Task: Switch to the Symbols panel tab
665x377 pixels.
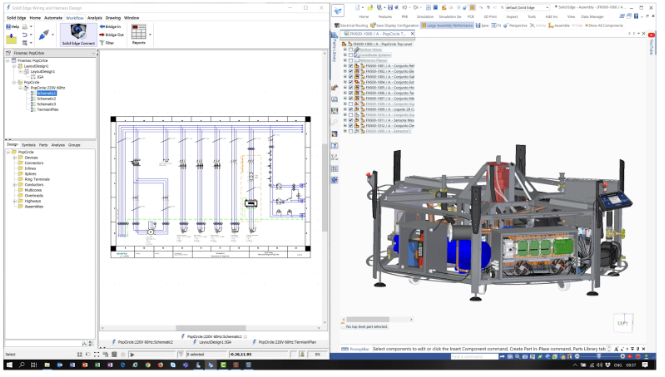Action: click(28, 145)
